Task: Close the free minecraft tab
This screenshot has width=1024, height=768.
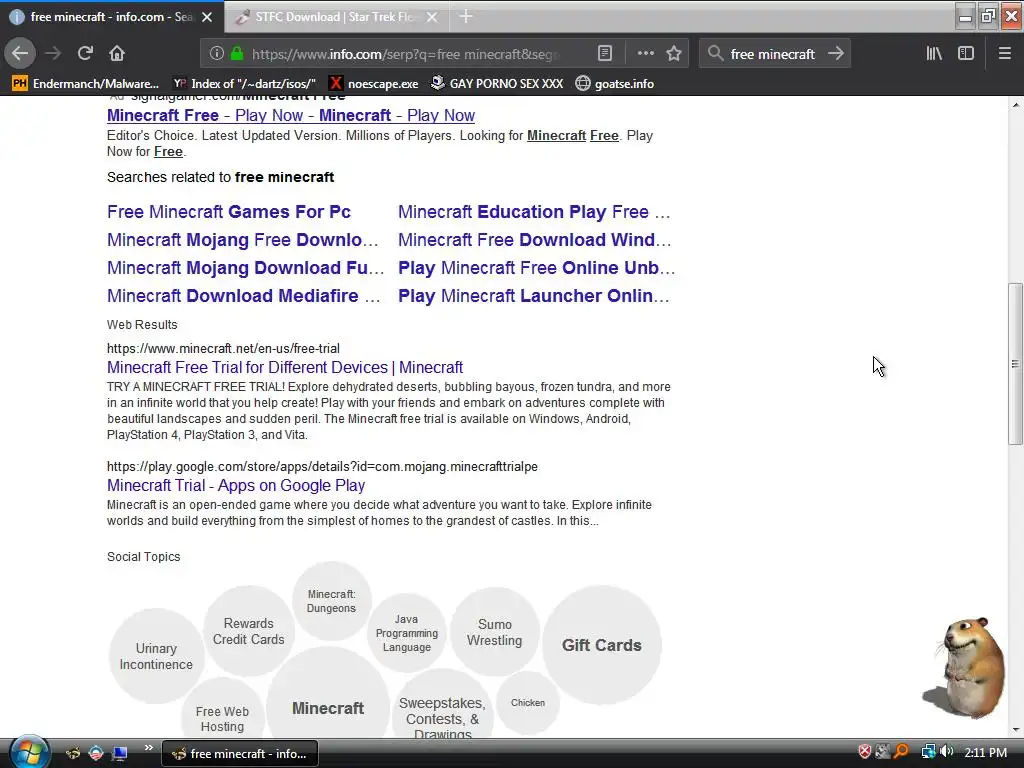Action: (207, 17)
